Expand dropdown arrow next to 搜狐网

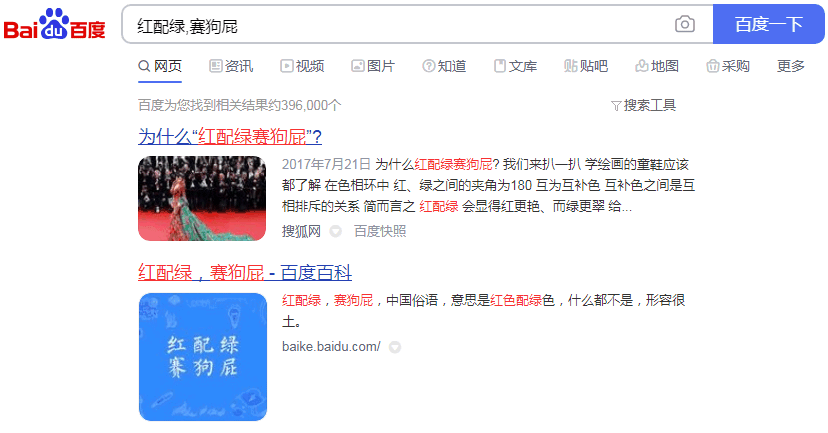click(x=336, y=231)
